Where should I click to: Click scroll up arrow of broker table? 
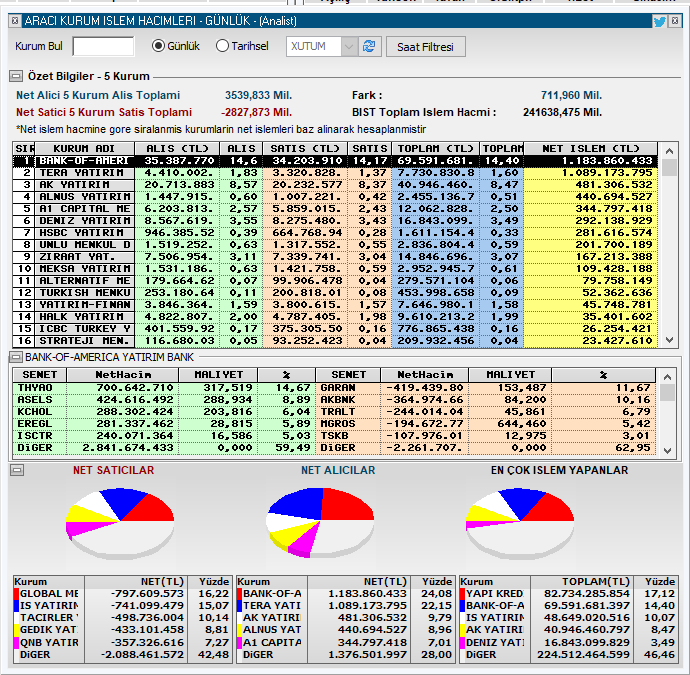[x=669, y=151]
